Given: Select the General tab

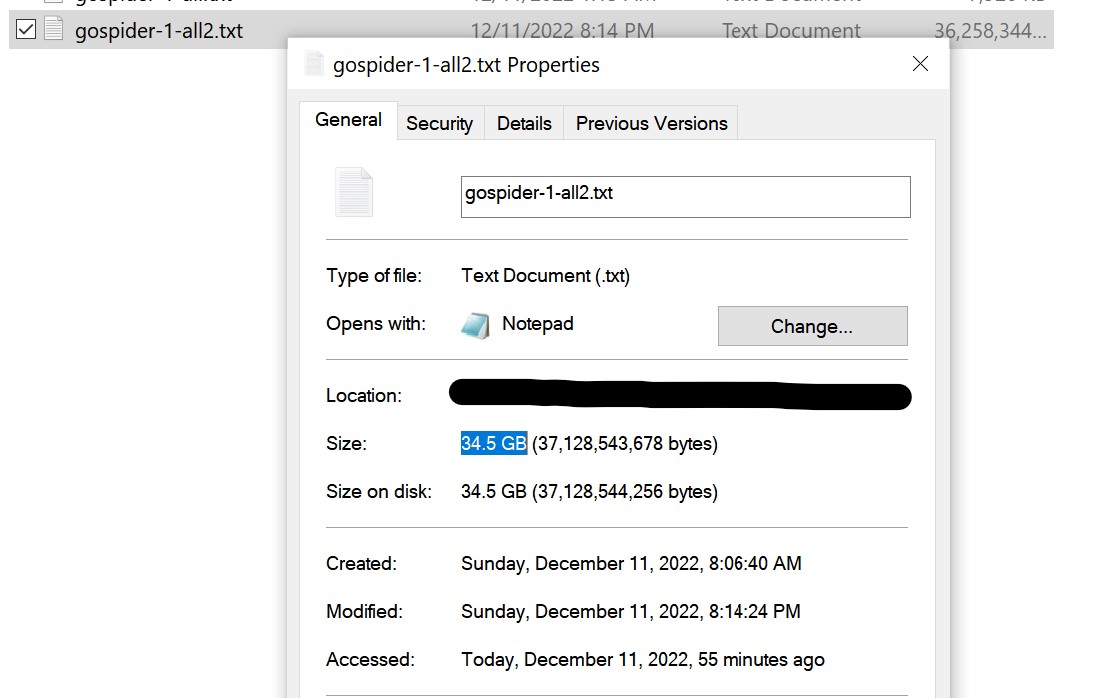Looking at the screenshot, I should coord(348,119).
